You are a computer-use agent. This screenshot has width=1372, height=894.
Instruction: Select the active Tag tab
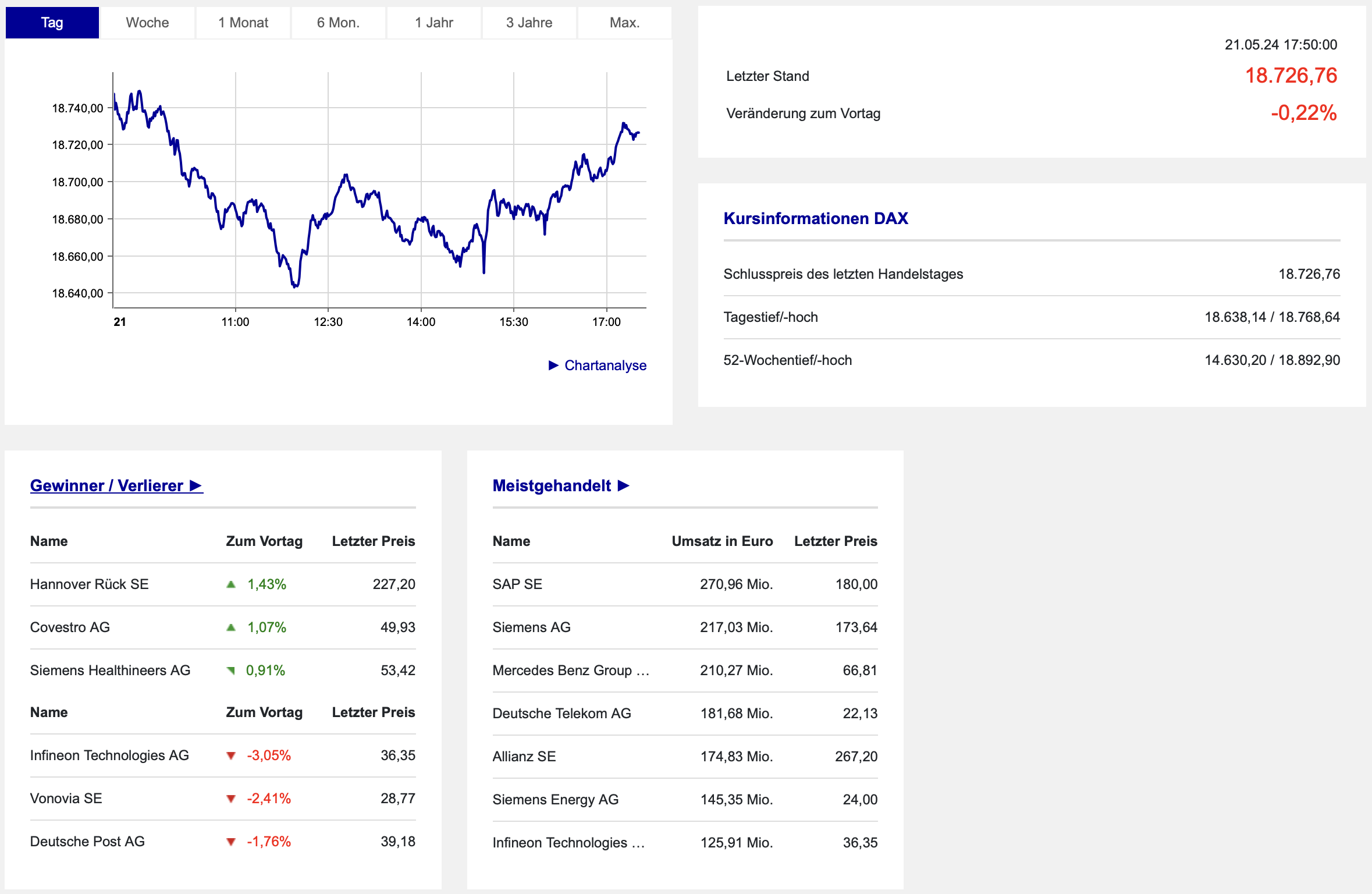point(52,23)
